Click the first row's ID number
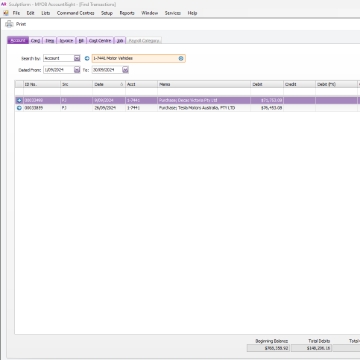 pos(42,100)
